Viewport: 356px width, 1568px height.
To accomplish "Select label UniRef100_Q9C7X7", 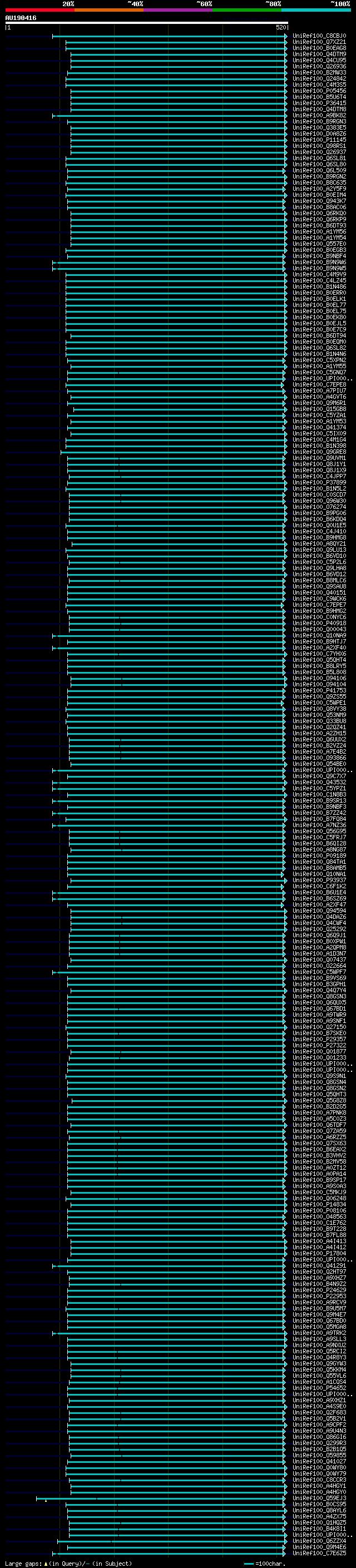I will (319, 776).
